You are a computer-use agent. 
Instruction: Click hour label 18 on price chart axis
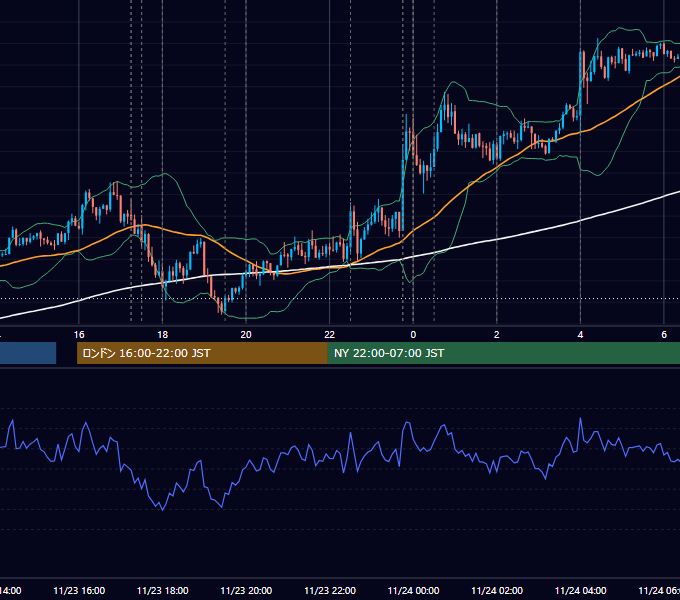tap(163, 335)
